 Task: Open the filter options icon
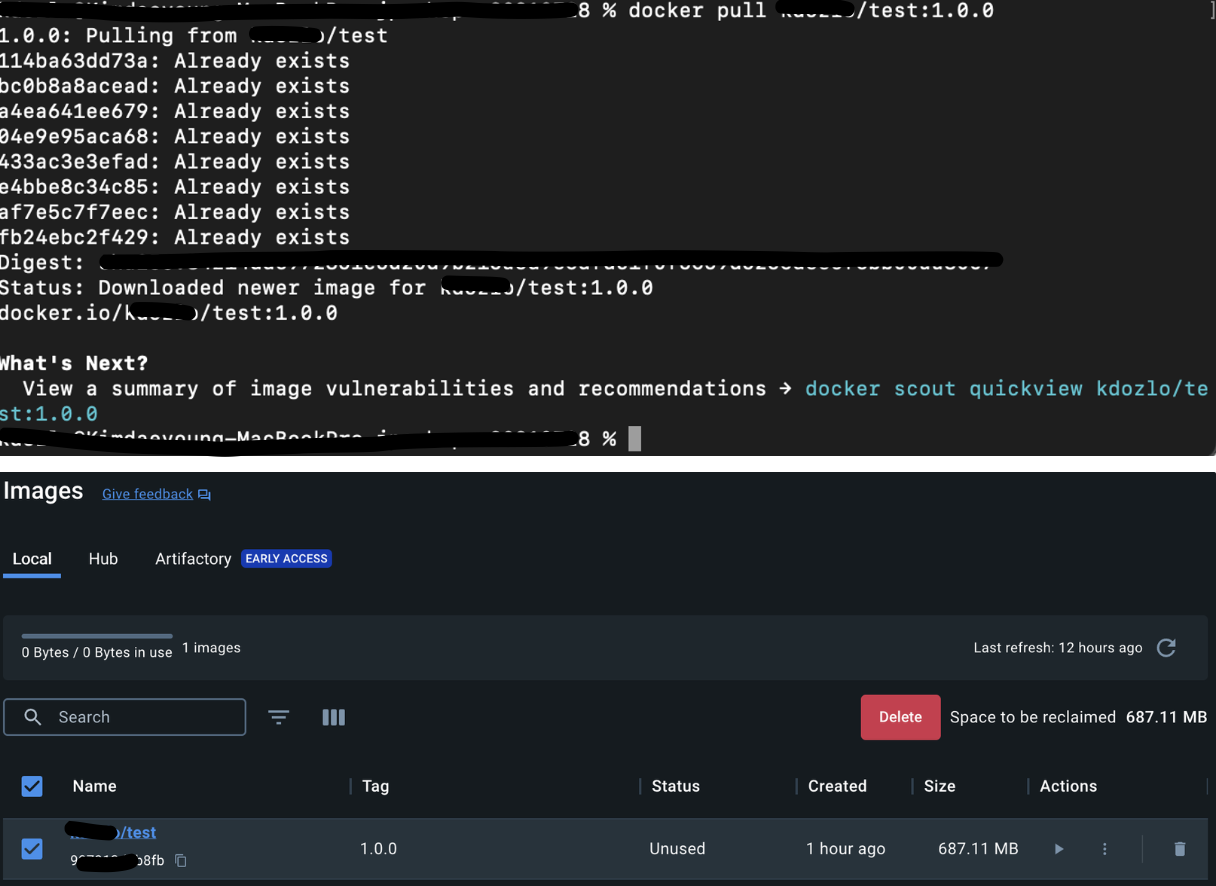(x=279, y=717)
